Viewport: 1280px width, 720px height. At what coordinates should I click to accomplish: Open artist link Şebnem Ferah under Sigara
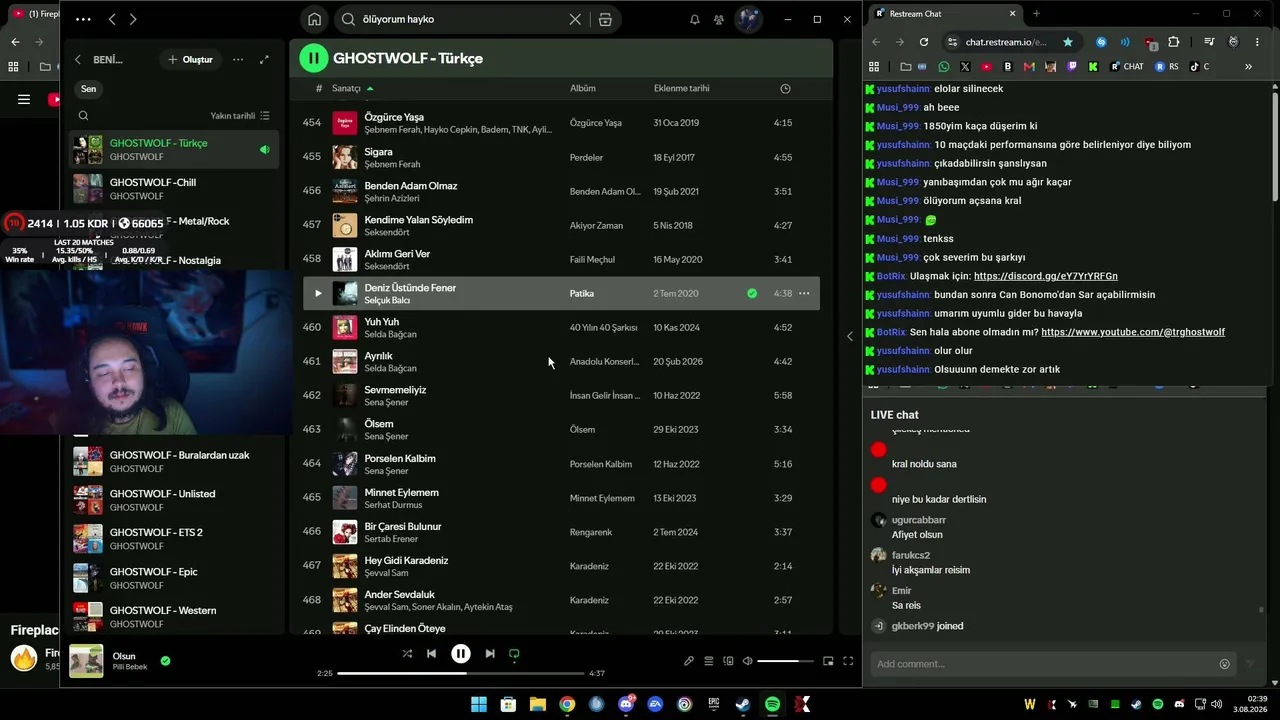pos(392,164)
